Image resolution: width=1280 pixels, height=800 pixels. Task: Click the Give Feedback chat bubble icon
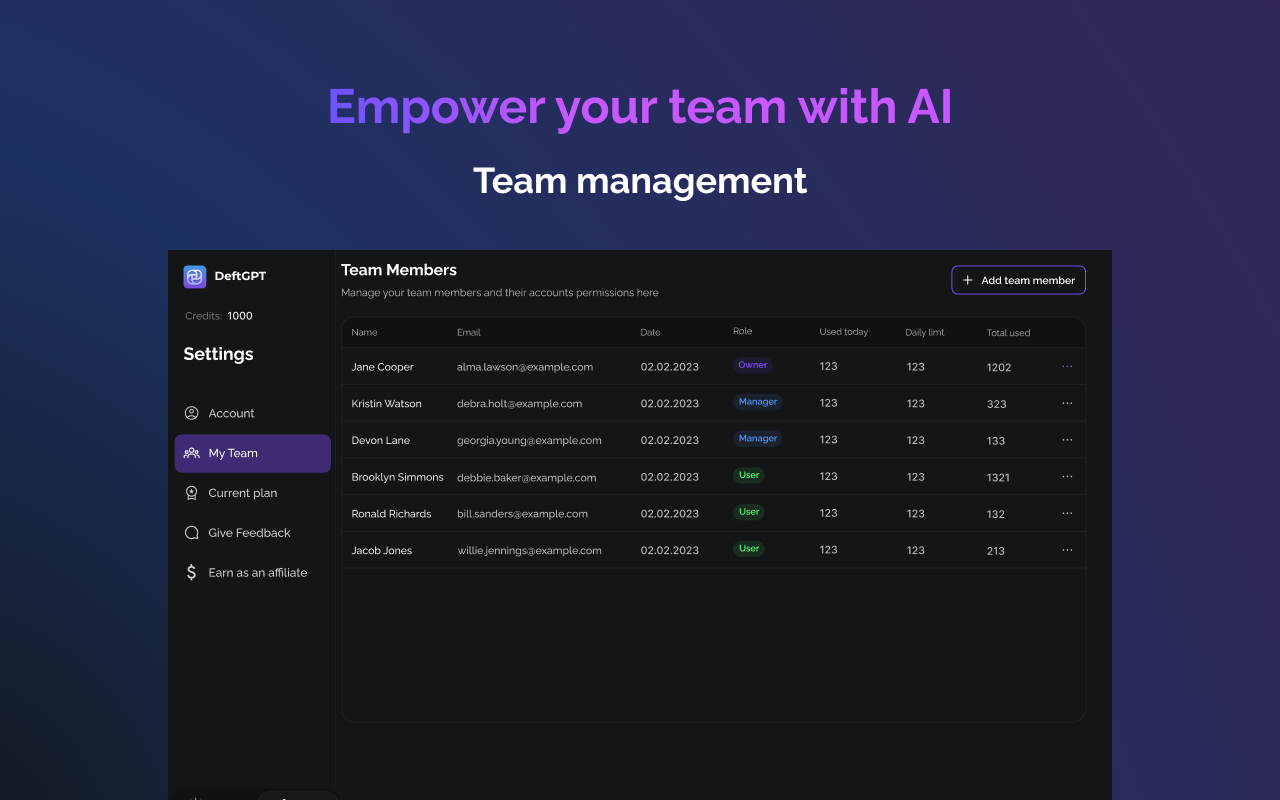coord(191,532)
